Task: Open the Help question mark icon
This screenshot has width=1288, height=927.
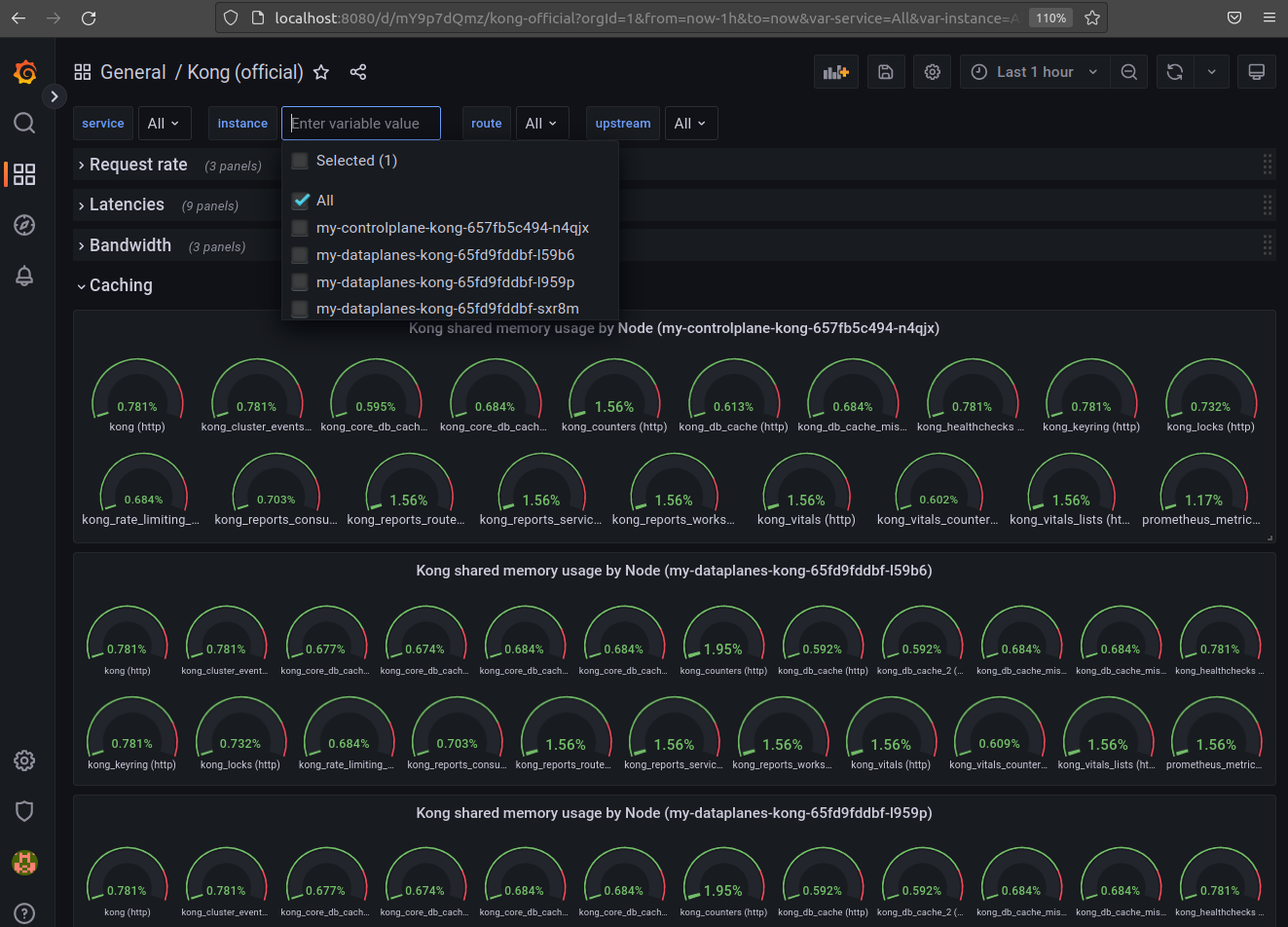Action: 24,913
